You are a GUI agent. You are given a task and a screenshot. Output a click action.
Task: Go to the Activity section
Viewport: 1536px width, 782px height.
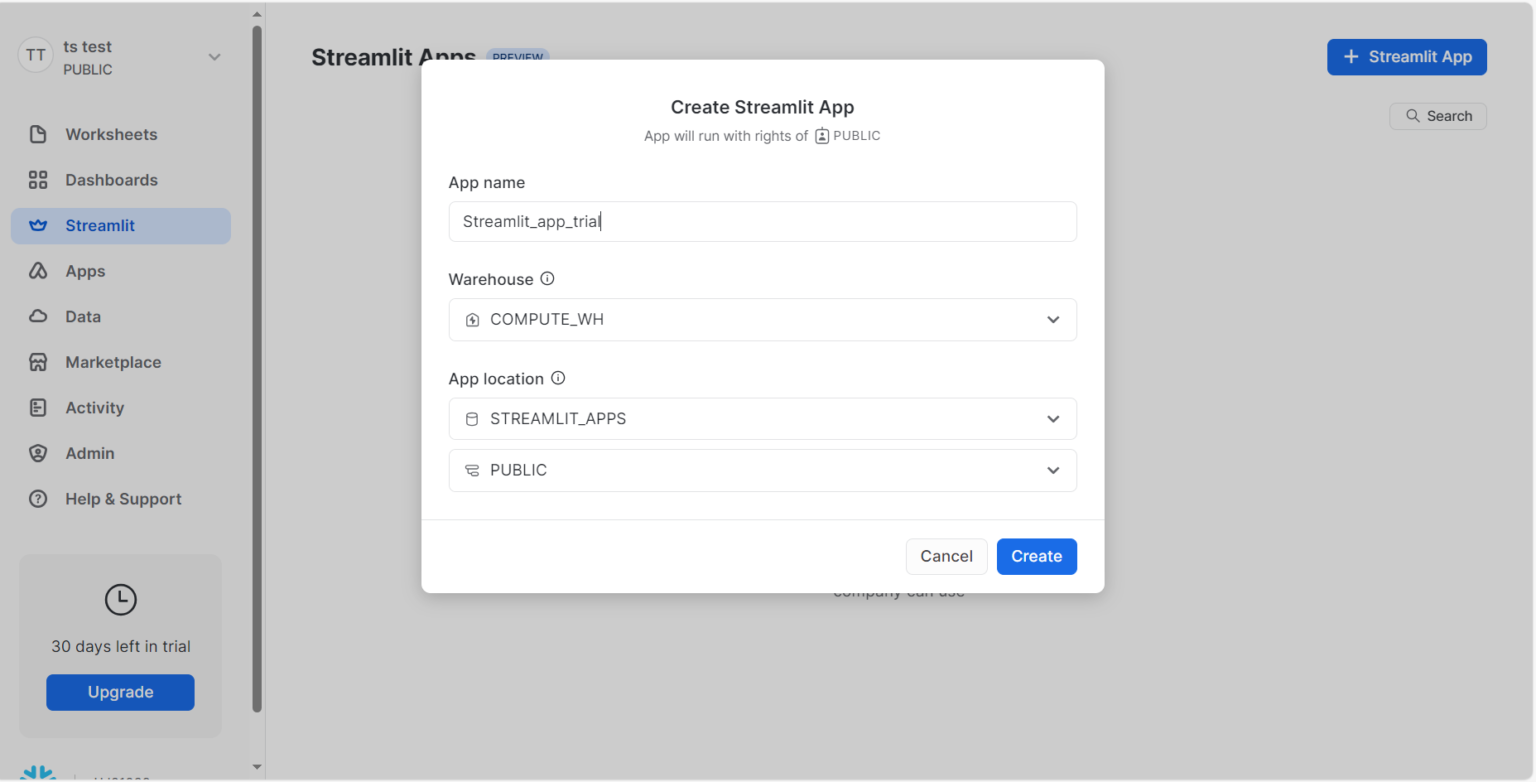click(94, 408)
